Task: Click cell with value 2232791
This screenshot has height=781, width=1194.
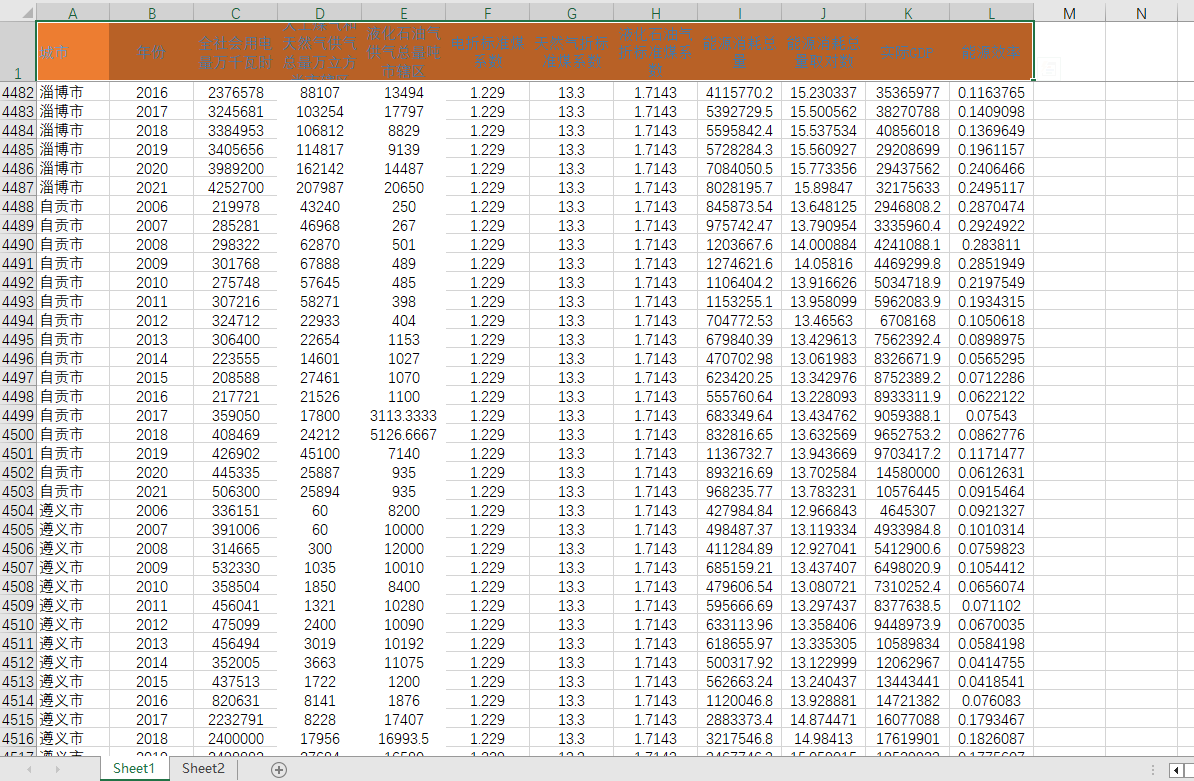Action: point(235,719)
